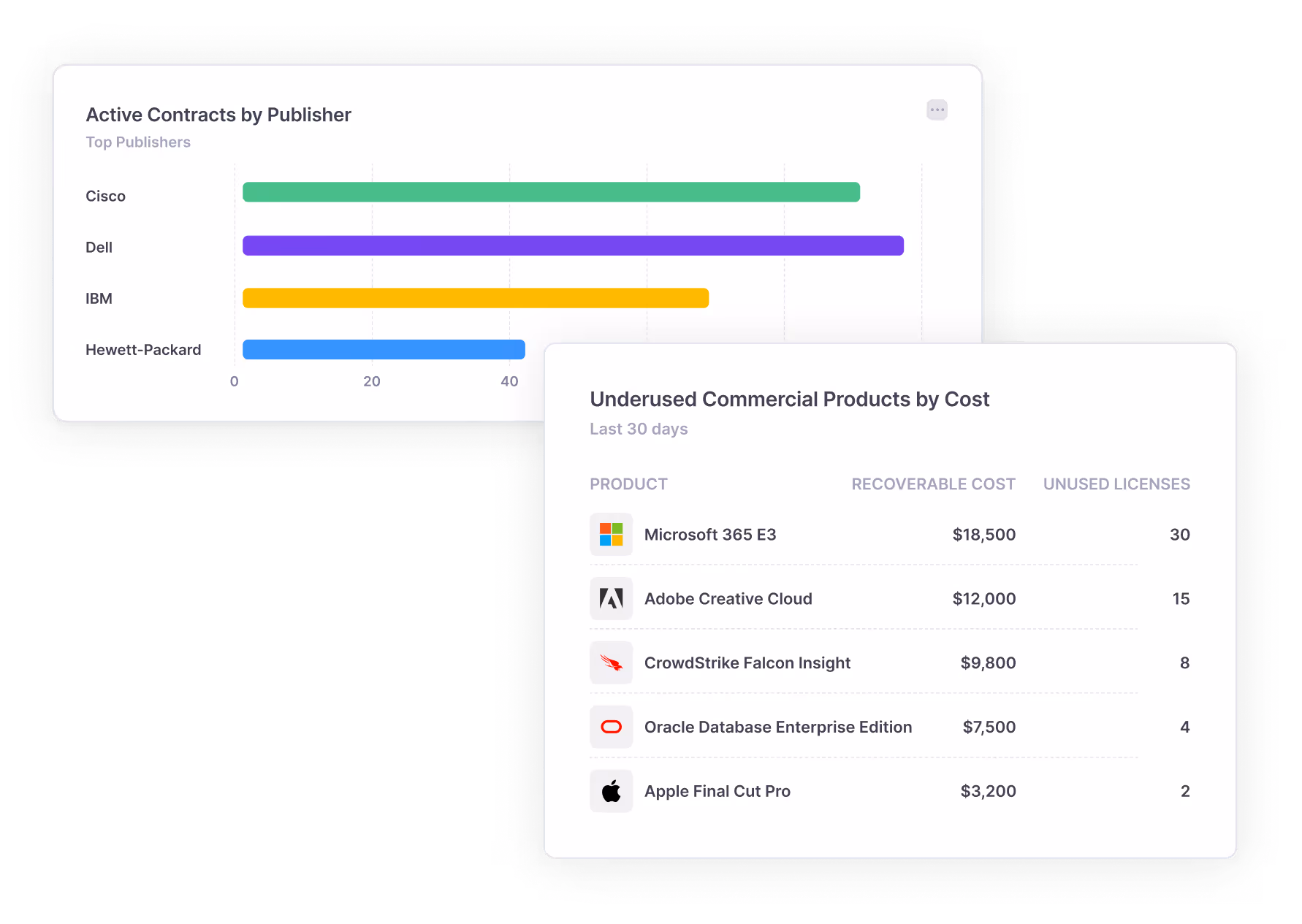This screenshot has width=1302, height=924.
Task: Click the IBM publisher label
Action: pos(99,298)
